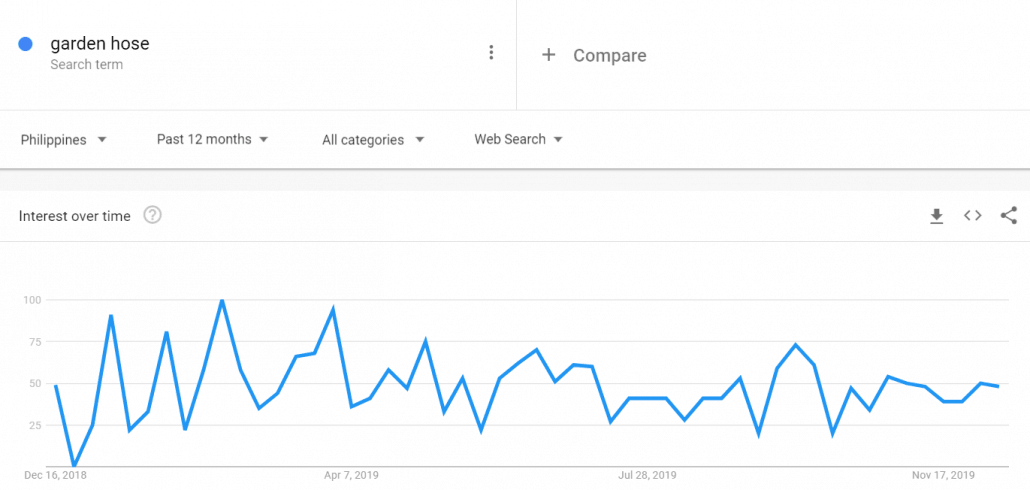This screenshot has height=490, width=1030.
Task: Open the three-dot options menu for garden hose
Action: click(x=491, y=53)
